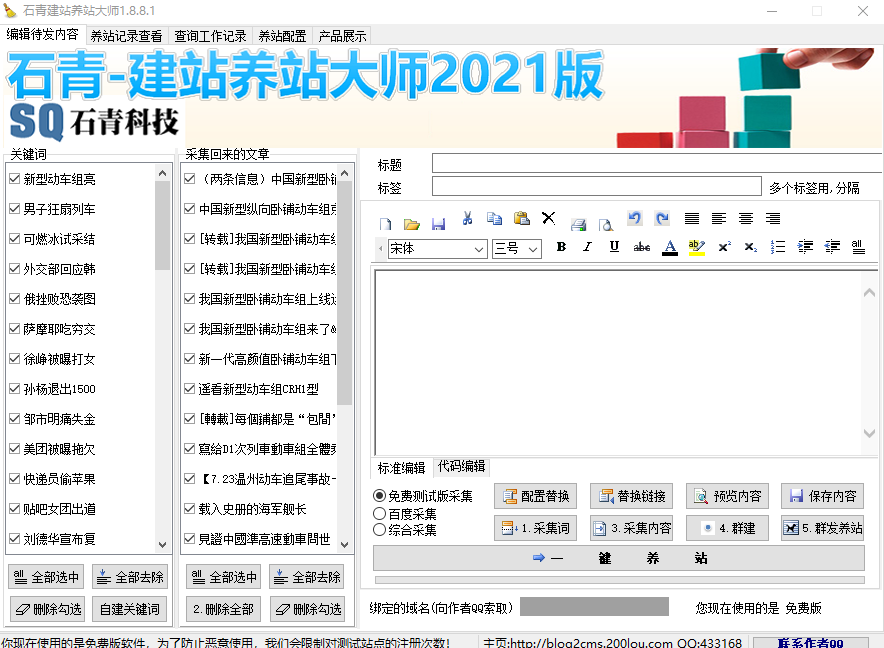884x648 pixels.
Task: Click the 配置替换 button
Action: (x=536, y=496)
